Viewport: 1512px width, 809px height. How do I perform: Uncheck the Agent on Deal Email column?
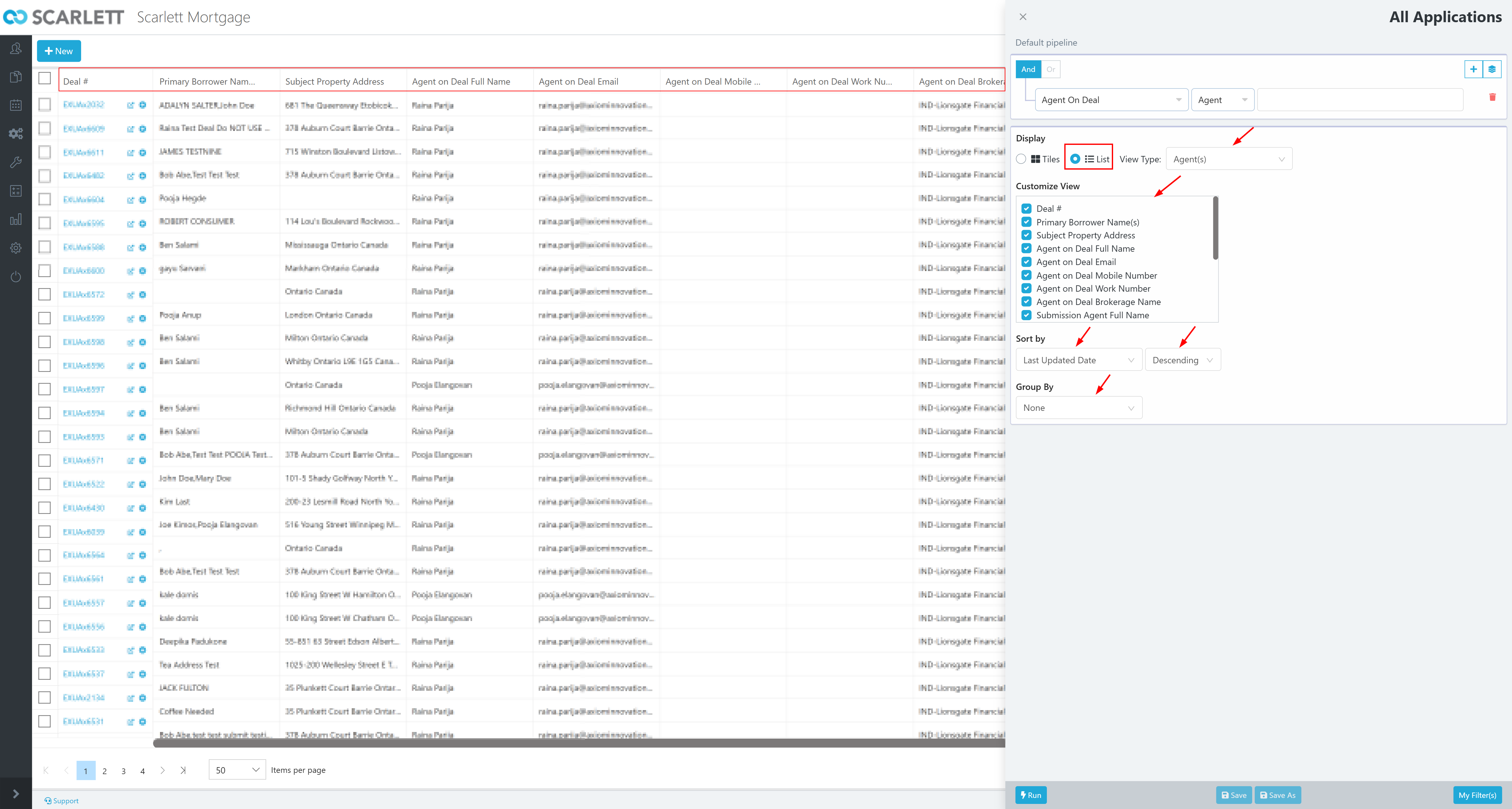pyautogui.click(x=1026, y=262)
